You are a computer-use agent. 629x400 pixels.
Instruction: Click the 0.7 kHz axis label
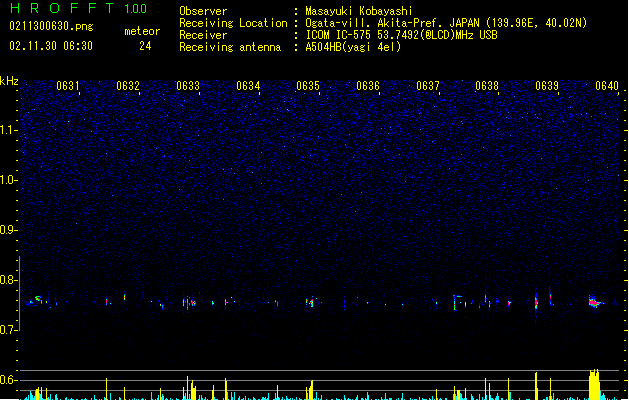8,330
